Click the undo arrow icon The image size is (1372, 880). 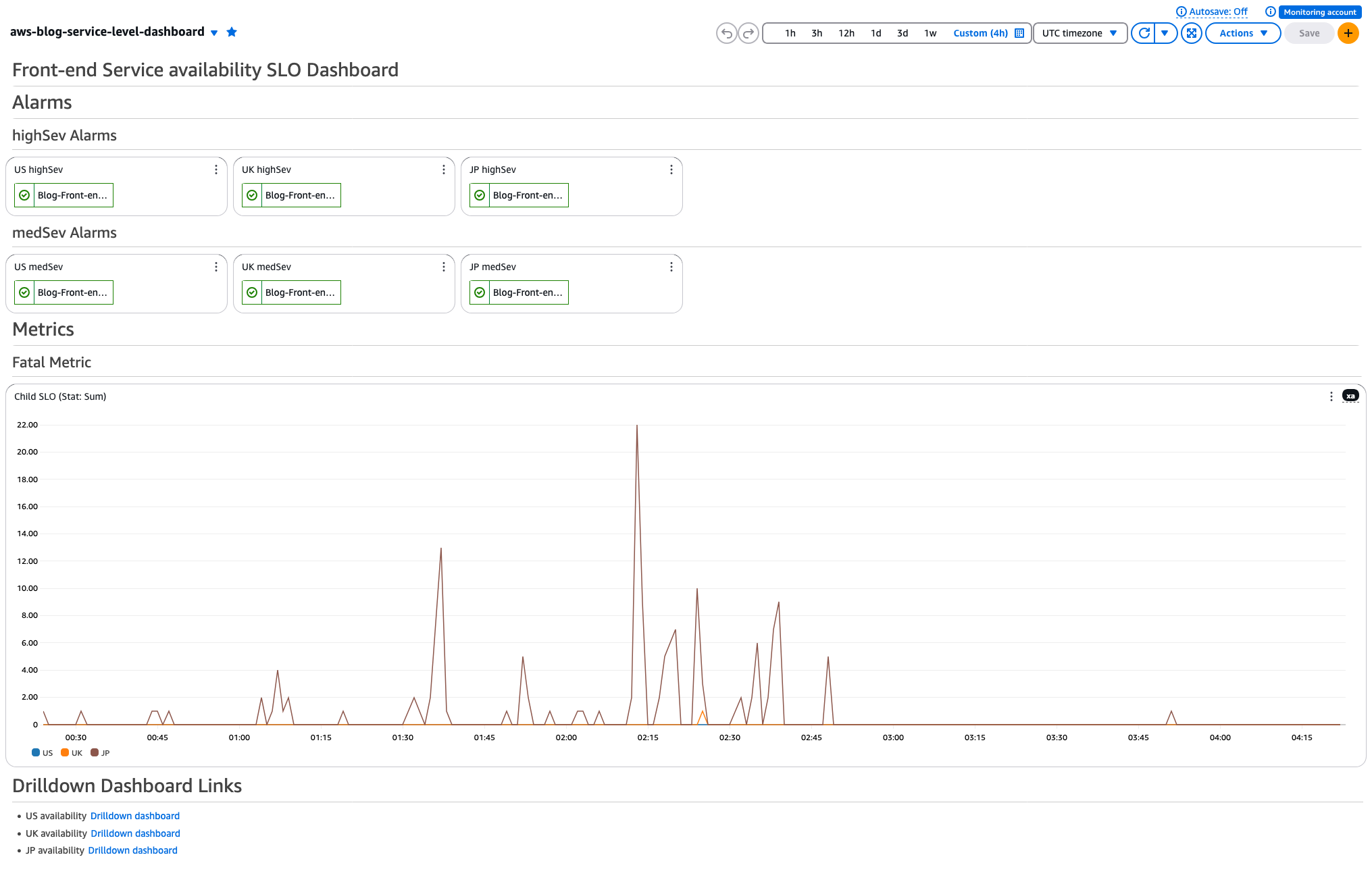(726, 33)
